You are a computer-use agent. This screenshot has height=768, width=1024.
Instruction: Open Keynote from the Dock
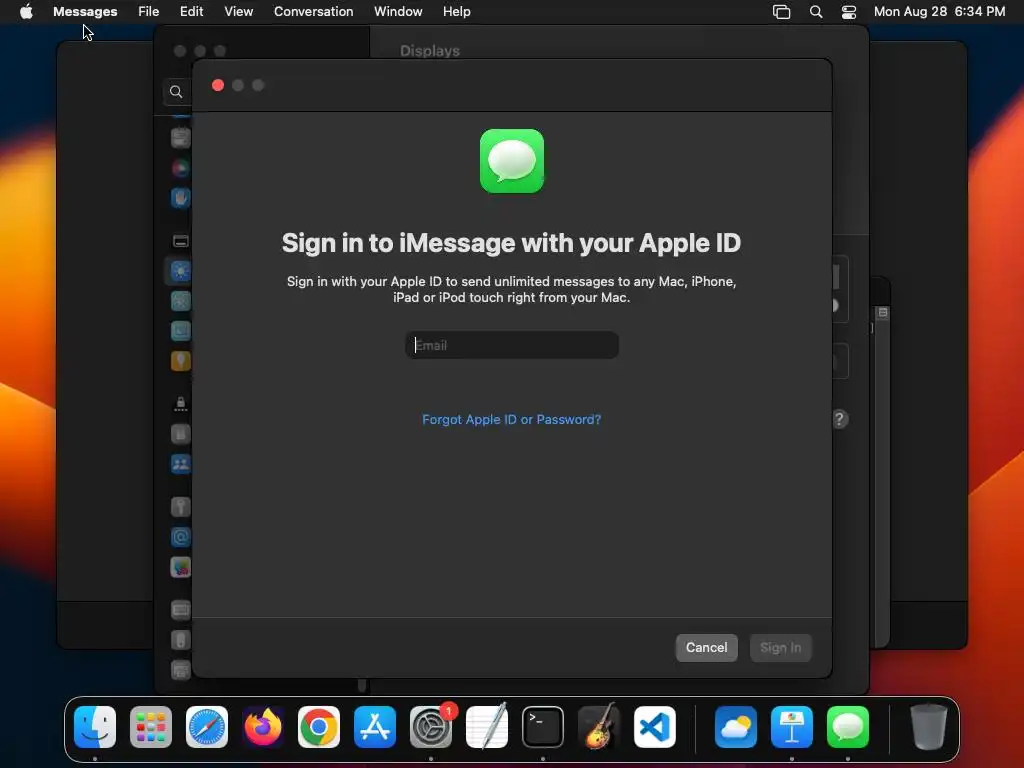[792, 727]
